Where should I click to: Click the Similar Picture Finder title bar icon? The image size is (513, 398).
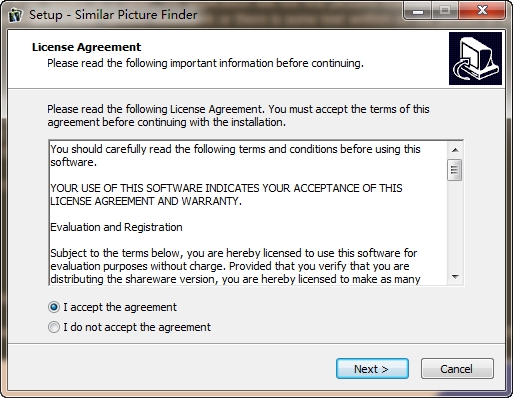[16, 15]
